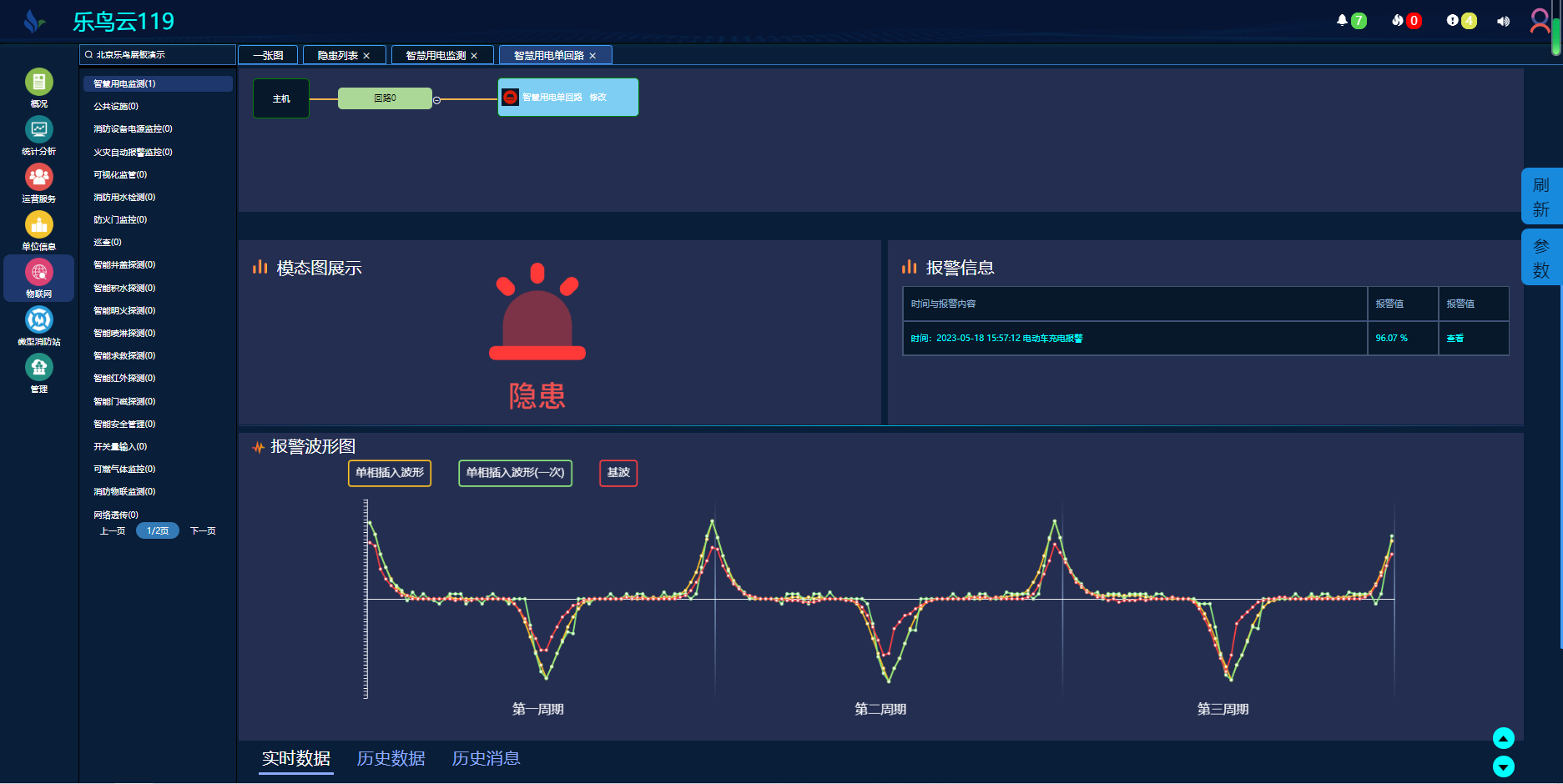Open the 统计分析 statistics icon
Image resolution: width=1563 pixels, height=784 pixels.
38,130
